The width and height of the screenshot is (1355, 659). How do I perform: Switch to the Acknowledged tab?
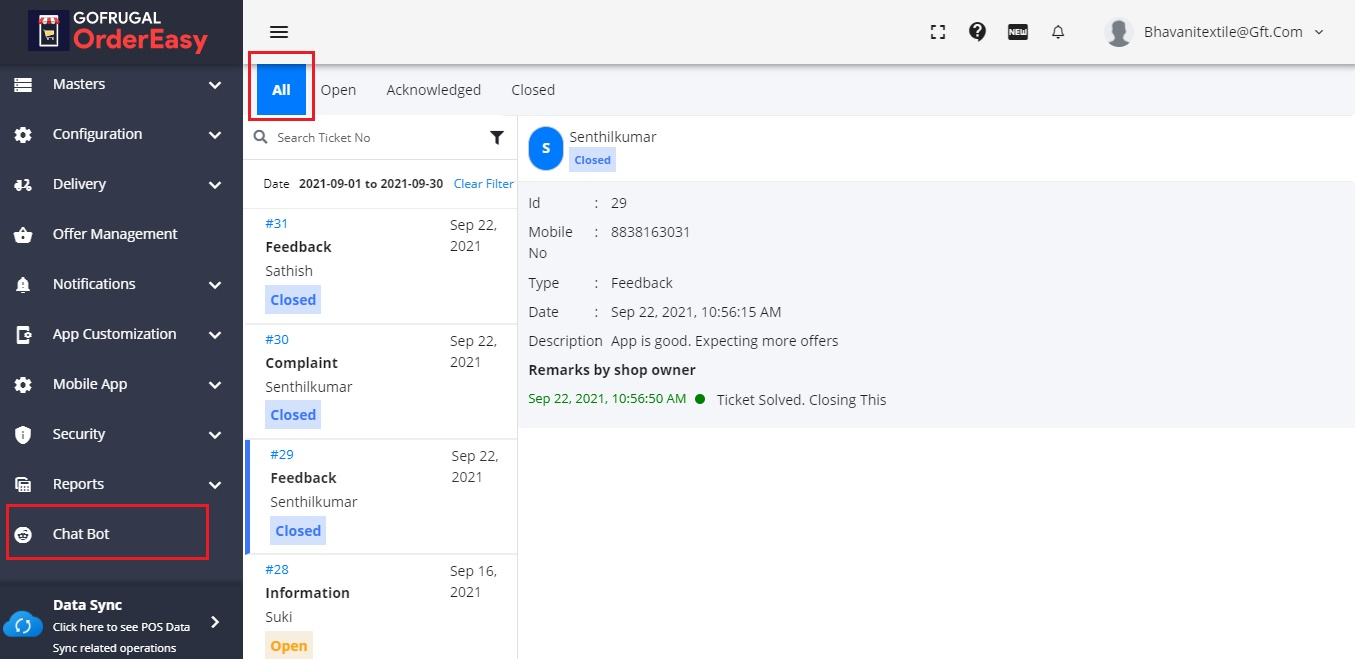click(x=433, y=90)
